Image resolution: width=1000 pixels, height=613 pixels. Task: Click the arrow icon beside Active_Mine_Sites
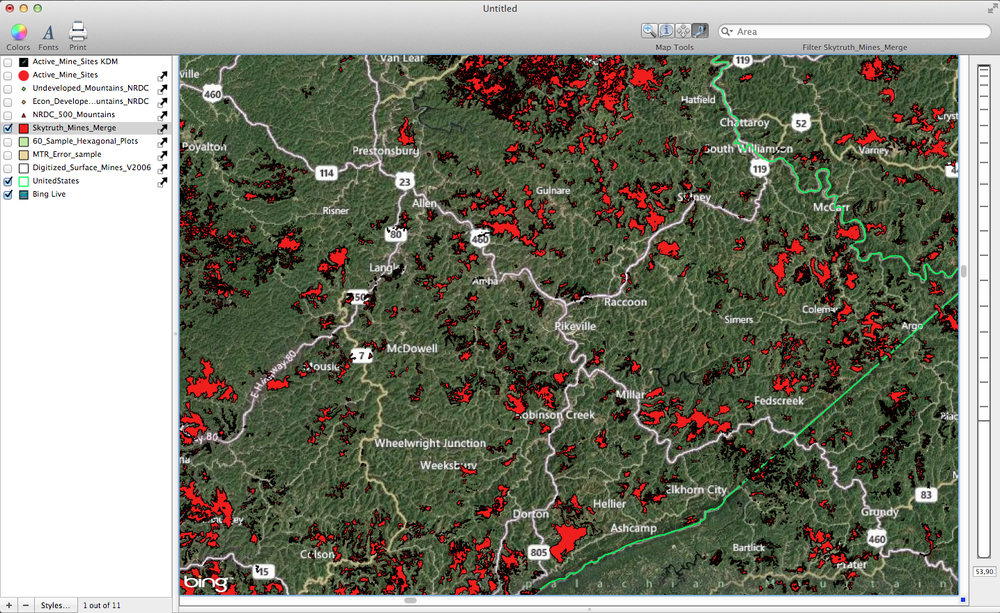pyautogui.click(x=163, y=75)
